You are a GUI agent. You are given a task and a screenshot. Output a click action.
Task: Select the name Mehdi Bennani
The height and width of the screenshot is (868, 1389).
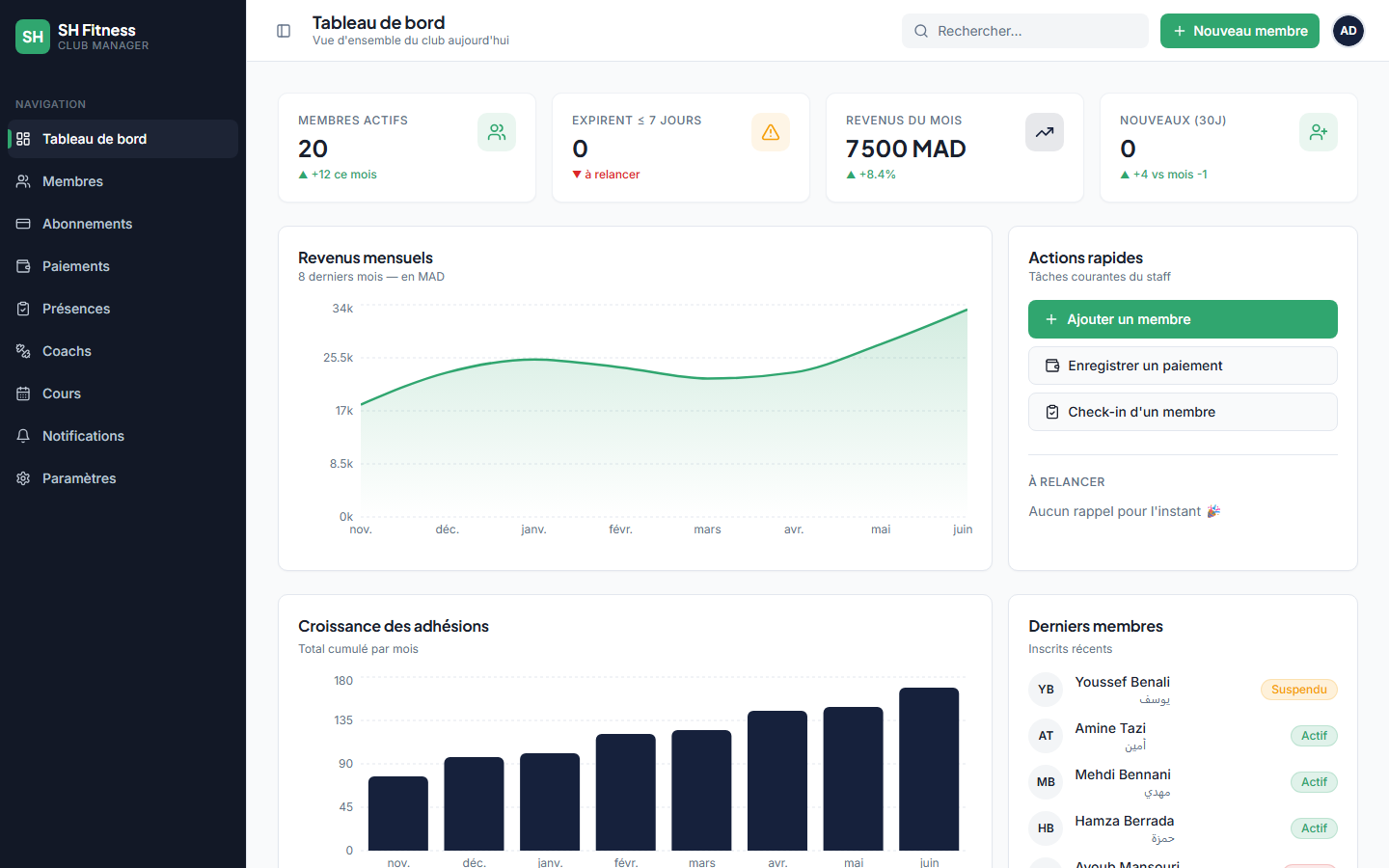point(1123,774)
